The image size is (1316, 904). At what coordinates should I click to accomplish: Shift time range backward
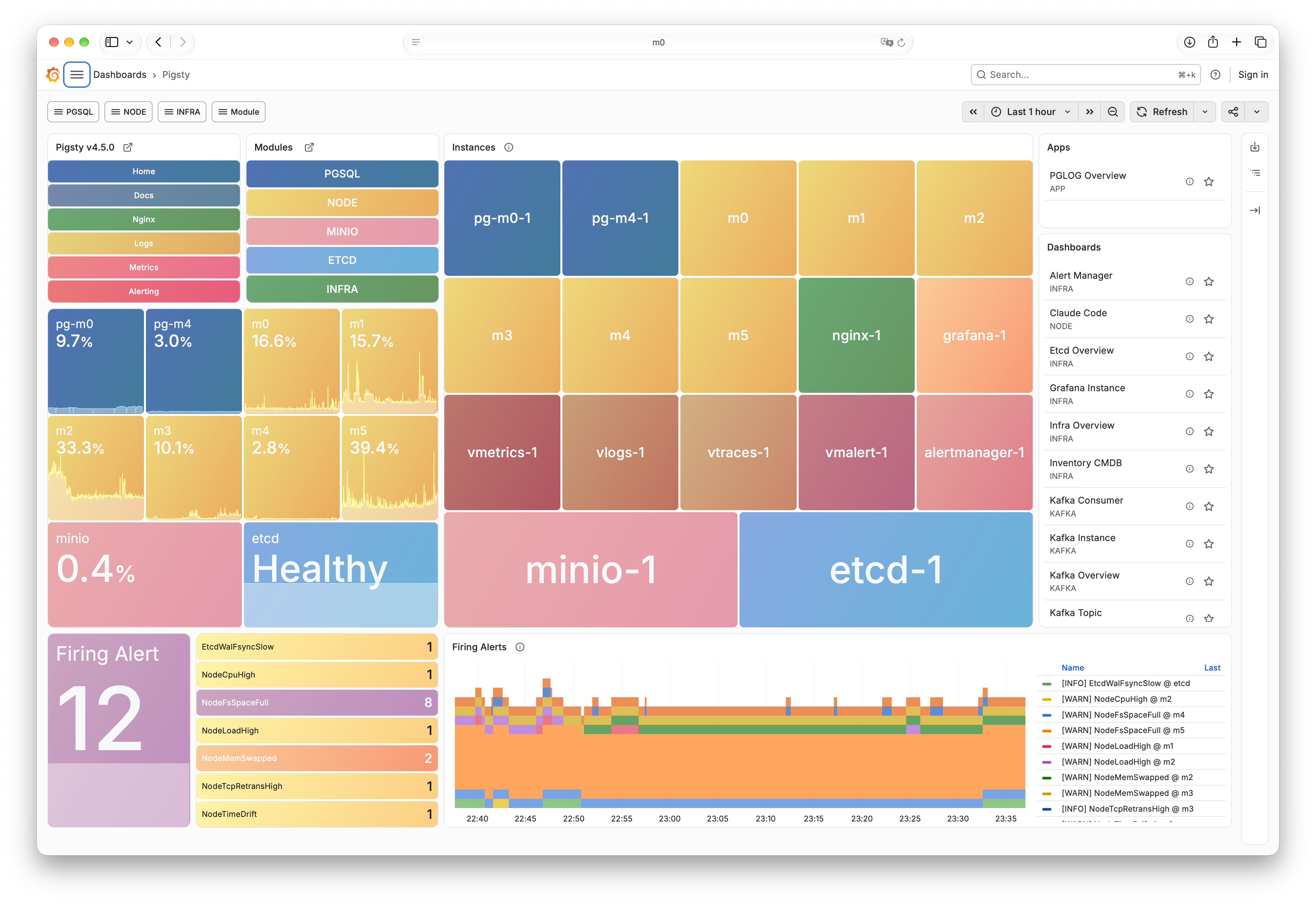[974, 111]
